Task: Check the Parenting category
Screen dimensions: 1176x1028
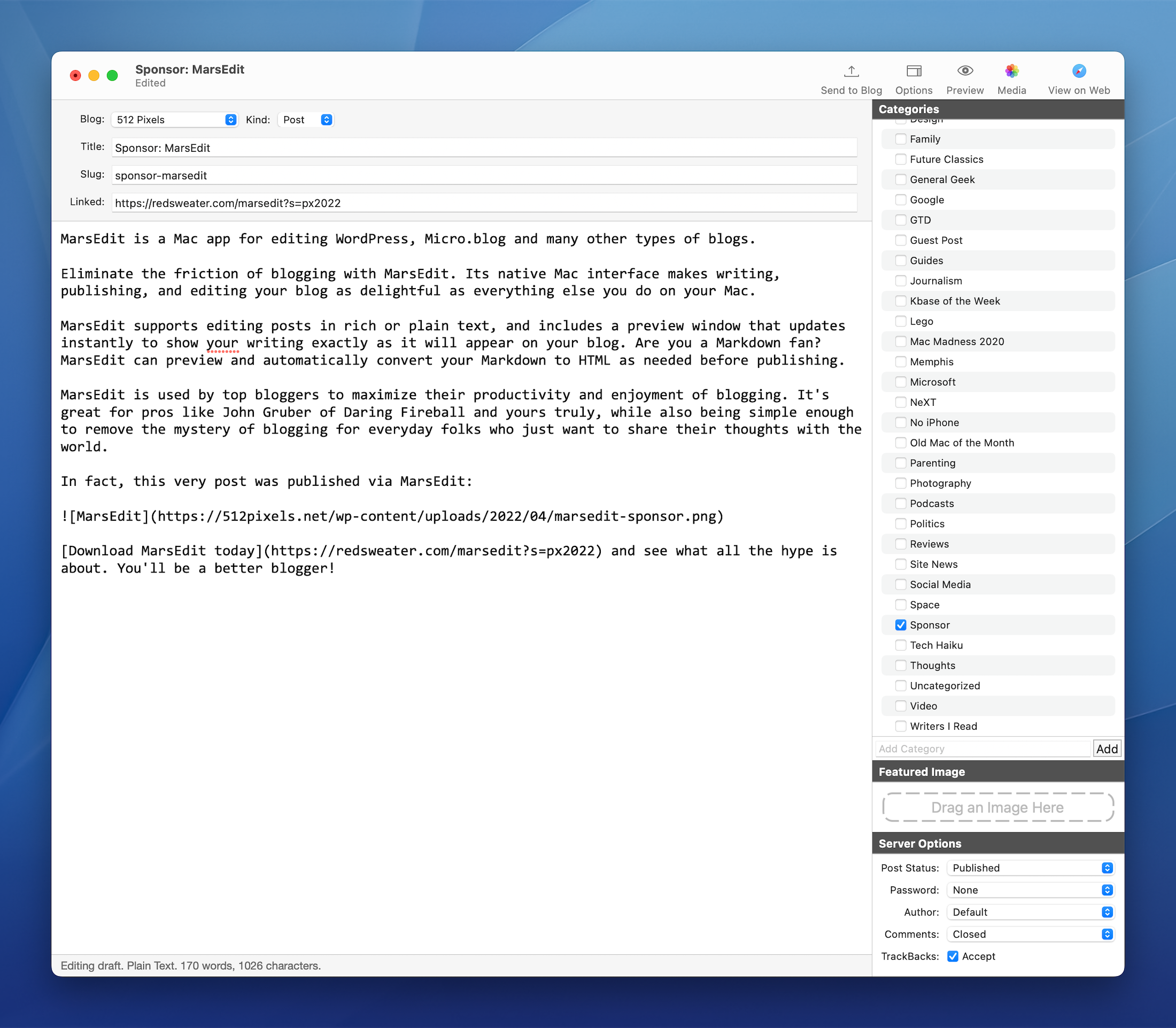Action: point(901,463)
